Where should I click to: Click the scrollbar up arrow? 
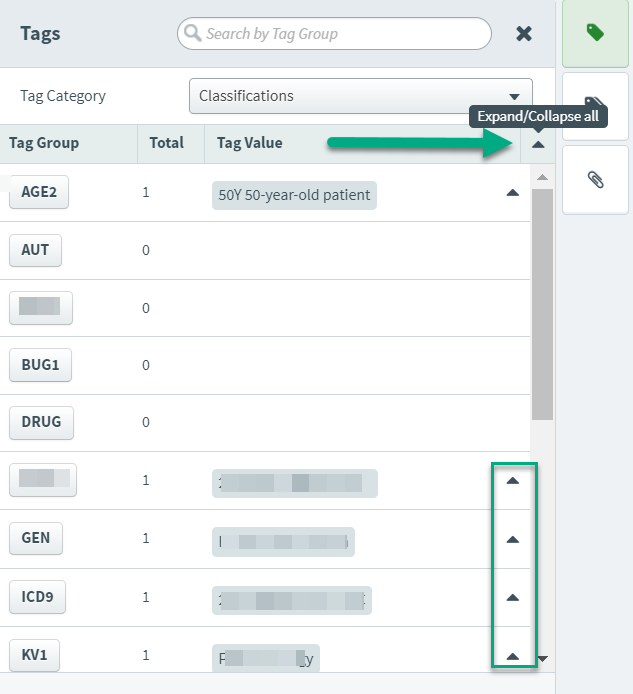coord(542,177)
